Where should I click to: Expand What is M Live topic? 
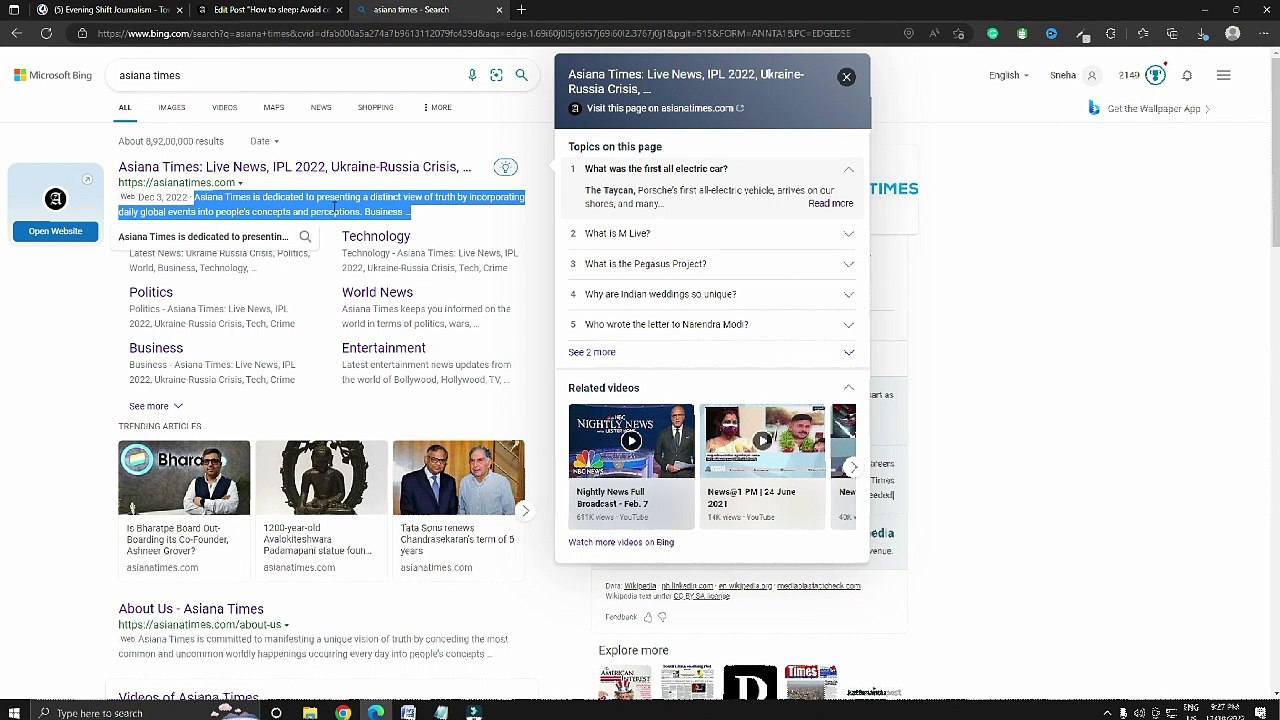[849, 234]
